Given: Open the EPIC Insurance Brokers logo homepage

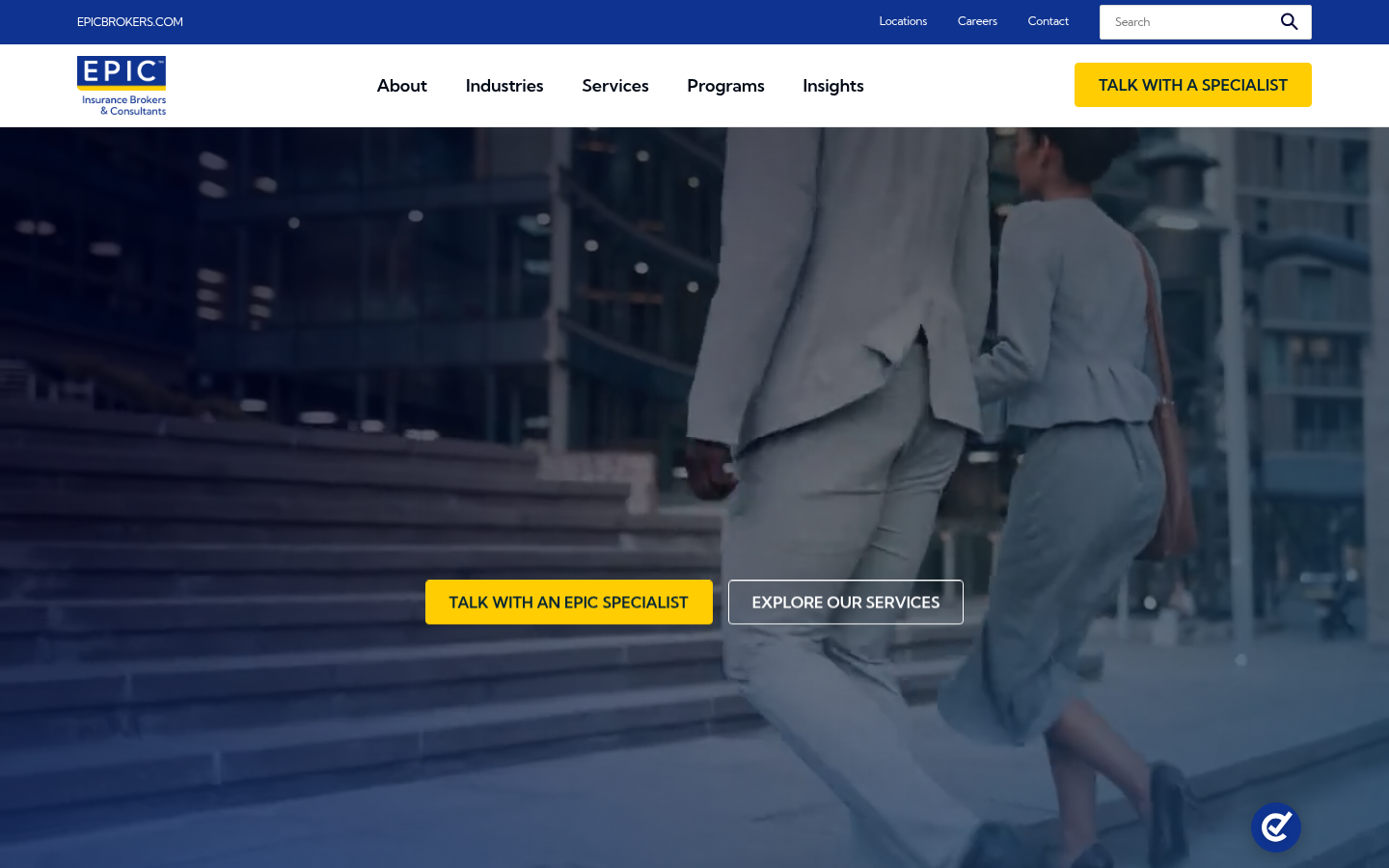Looking at the screenshot, I should click(122, 86).
